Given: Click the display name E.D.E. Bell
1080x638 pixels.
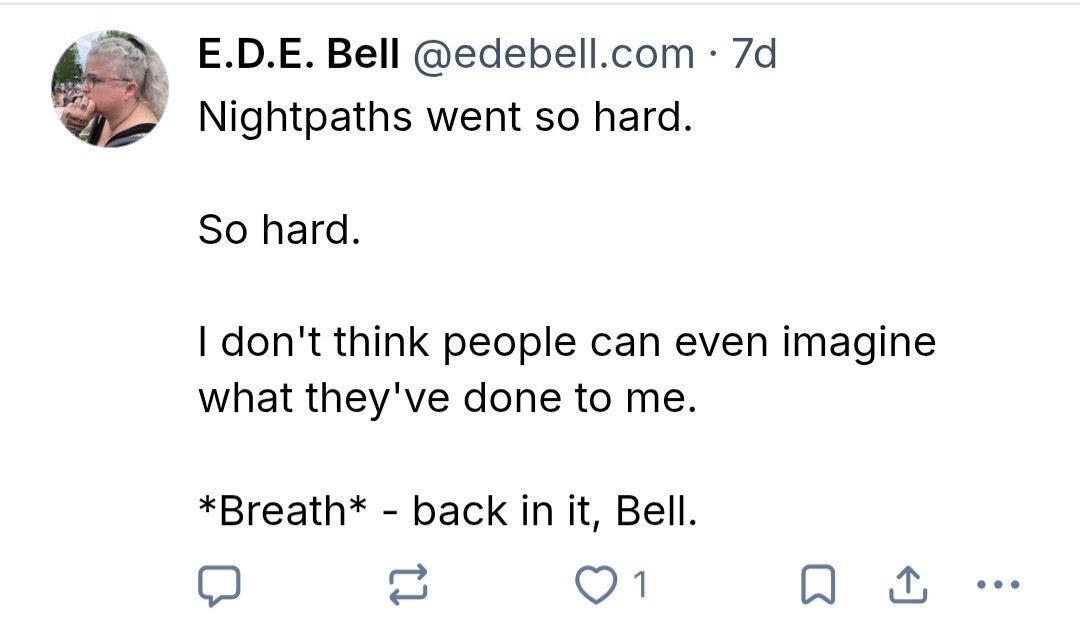Looking at the screenshot, I should [x=299, y=54].
